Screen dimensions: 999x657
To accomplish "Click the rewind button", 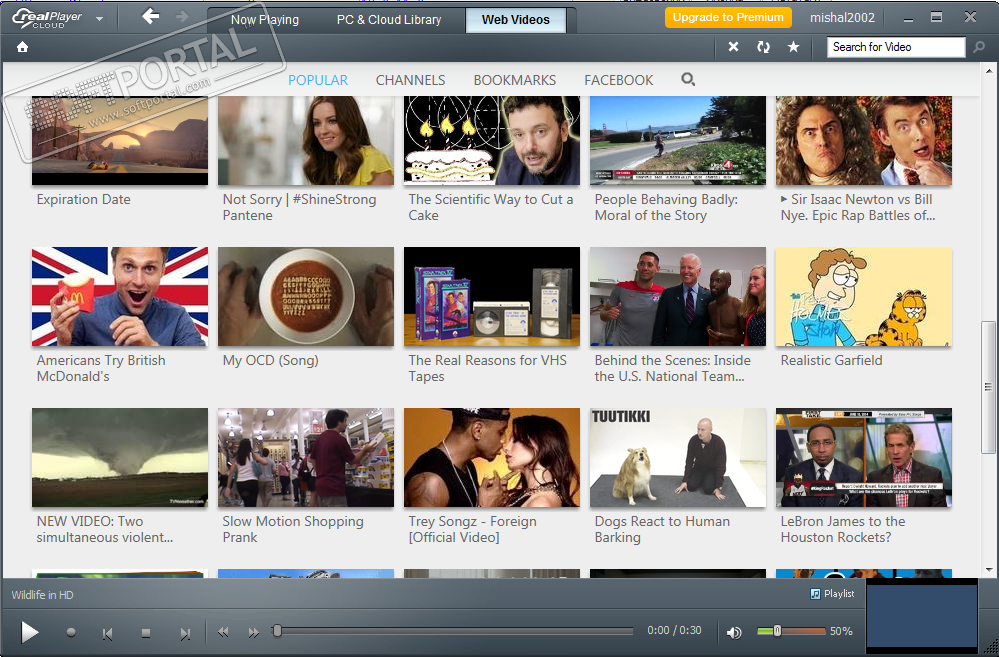I will coord(223,632).
